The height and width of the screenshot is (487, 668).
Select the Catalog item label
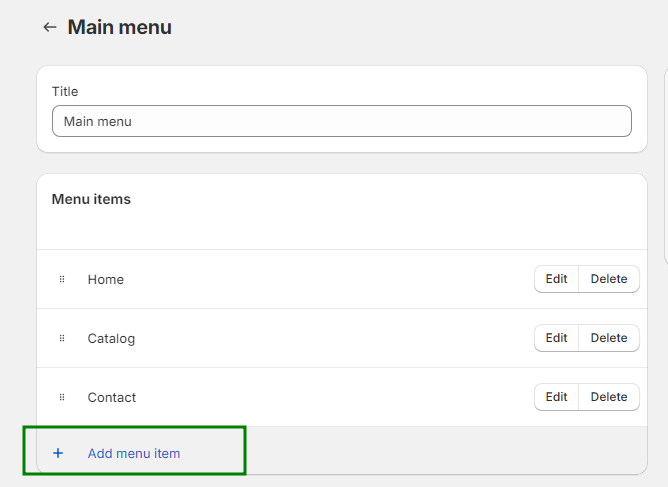point(111,338)
